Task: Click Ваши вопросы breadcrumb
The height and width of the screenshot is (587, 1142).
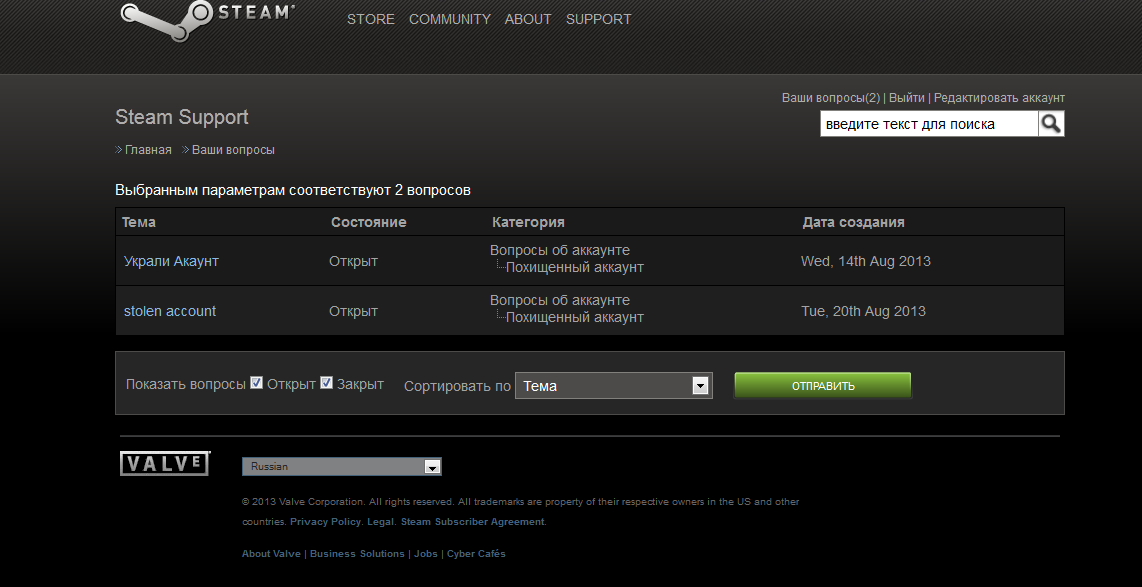Action: [233, 150]
